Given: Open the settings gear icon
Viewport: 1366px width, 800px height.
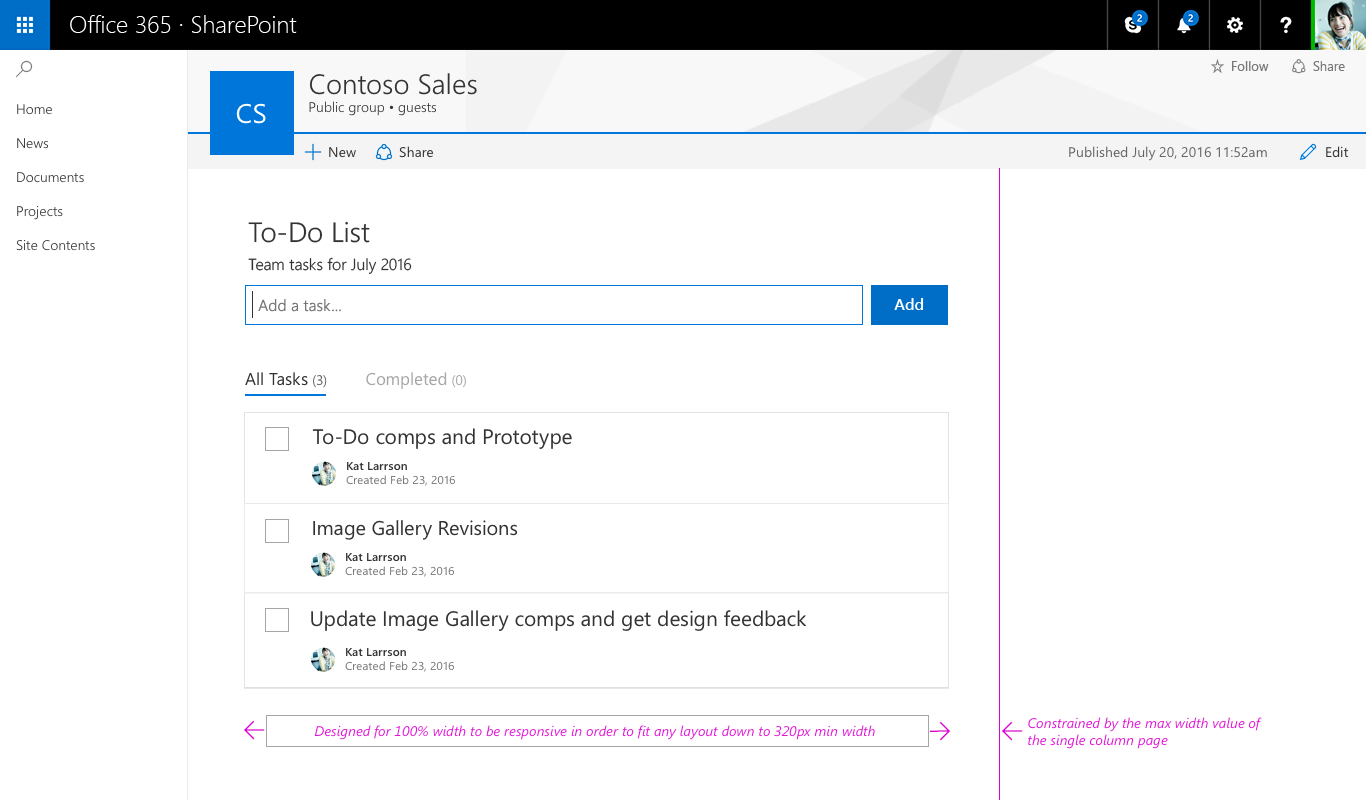Looking at the screenshot, I should (x=1235, y=25).
